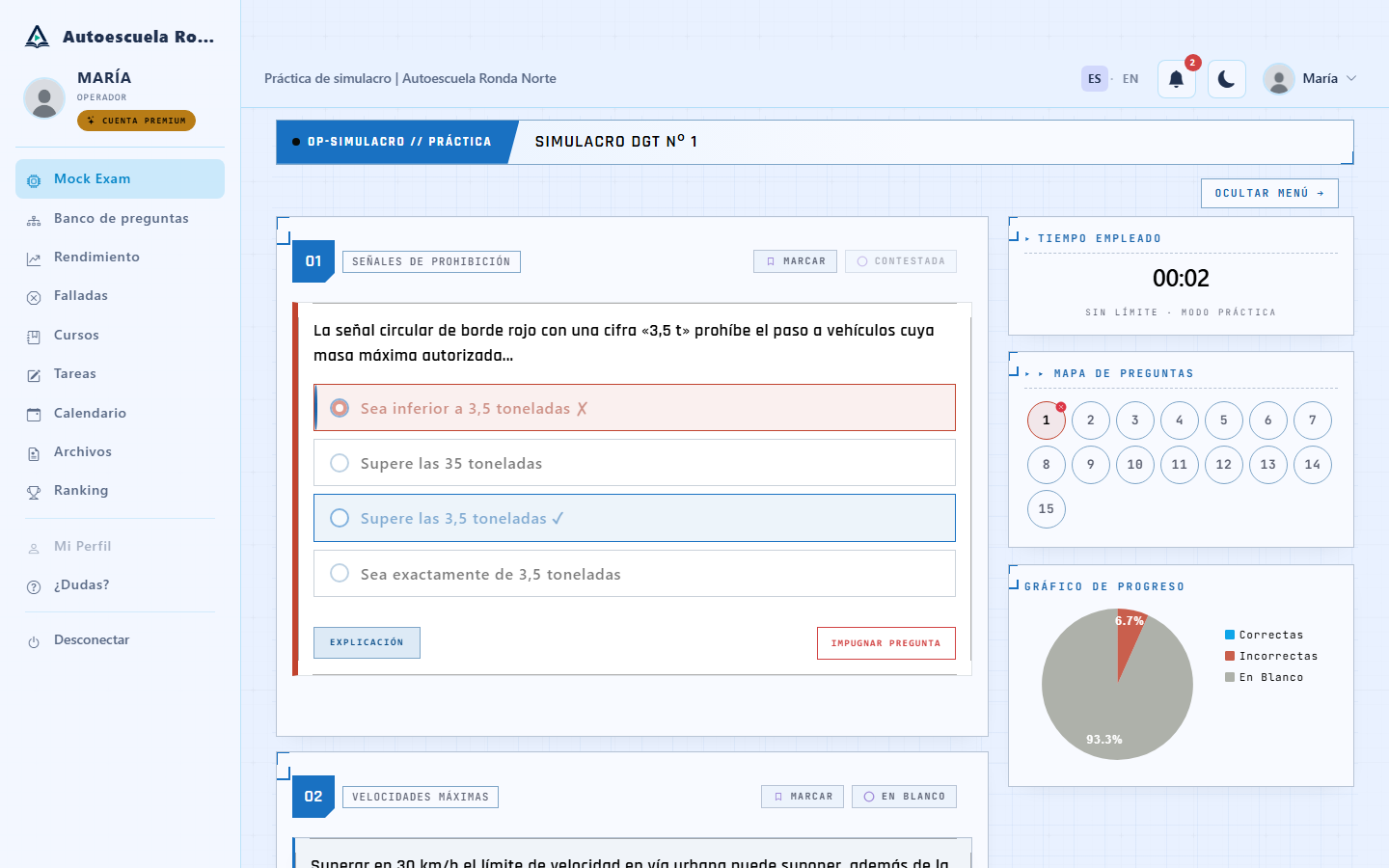The height and width of the screenshot is (868, 1389).
Task: Click the Mi Perfil person icon
Action: point(34,548)
